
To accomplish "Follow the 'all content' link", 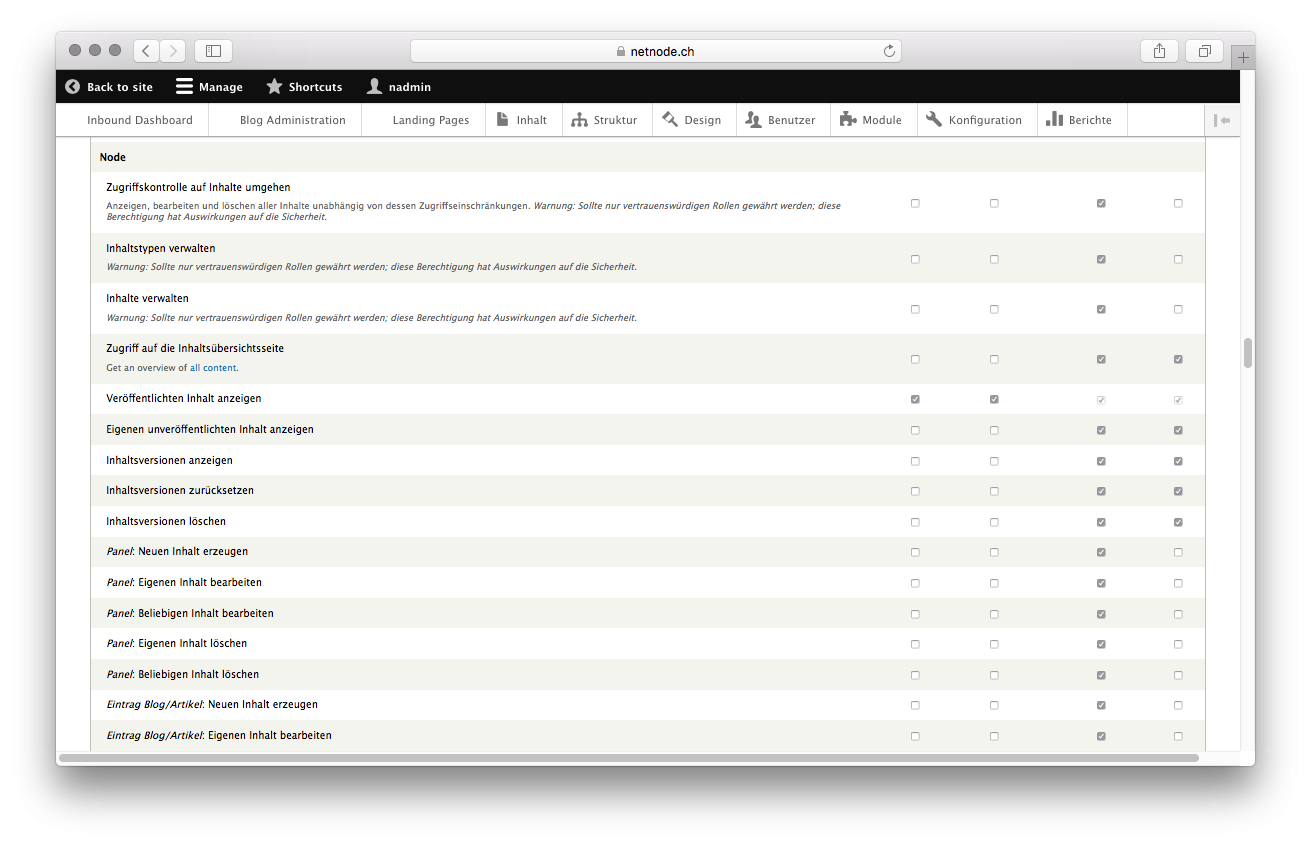I will 213,368.
